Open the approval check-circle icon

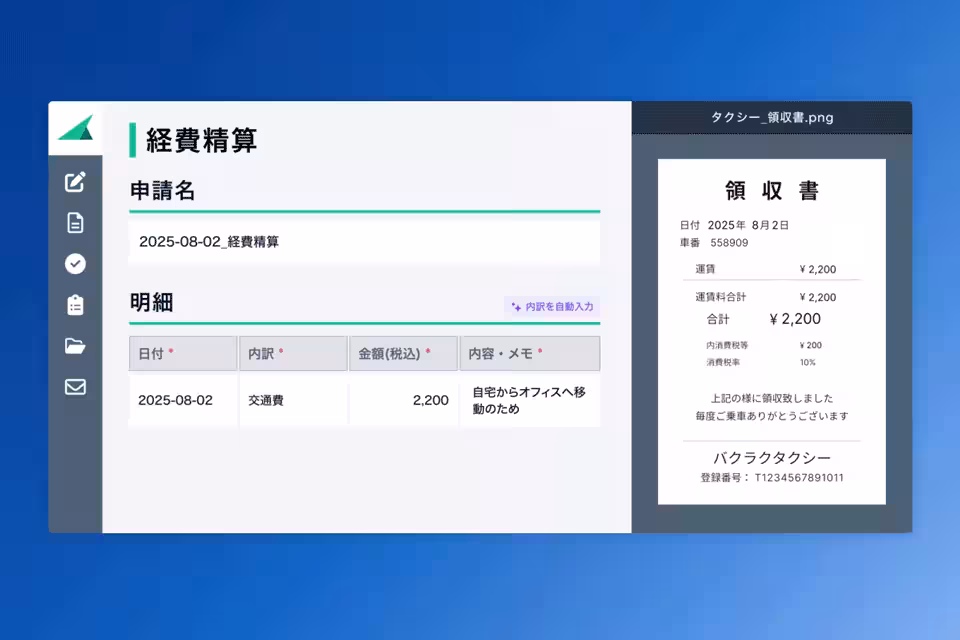tap(75, 264)
